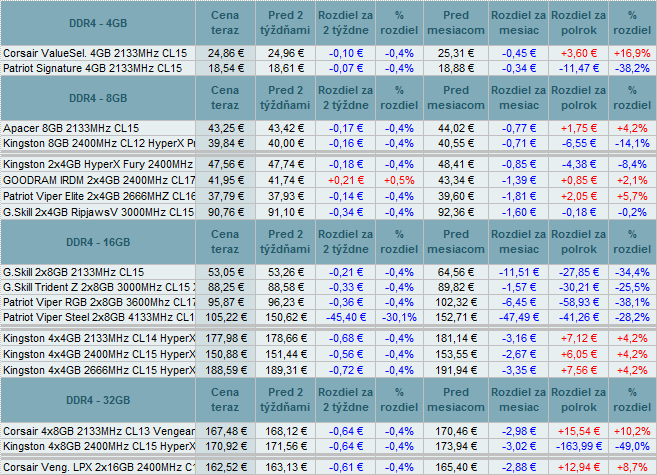Click G.Skill 2x4GB RipjawsV 3000MHz CL15 row name
The image size is (657, 475).
pos(98,212)
